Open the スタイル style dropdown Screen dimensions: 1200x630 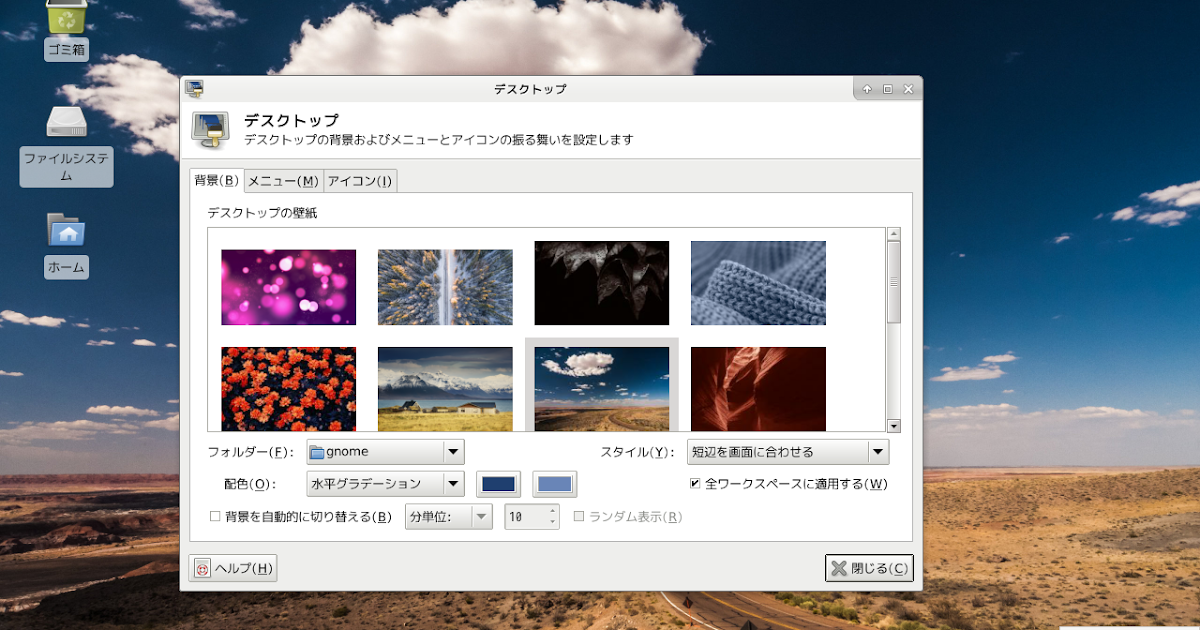[788, 452]
